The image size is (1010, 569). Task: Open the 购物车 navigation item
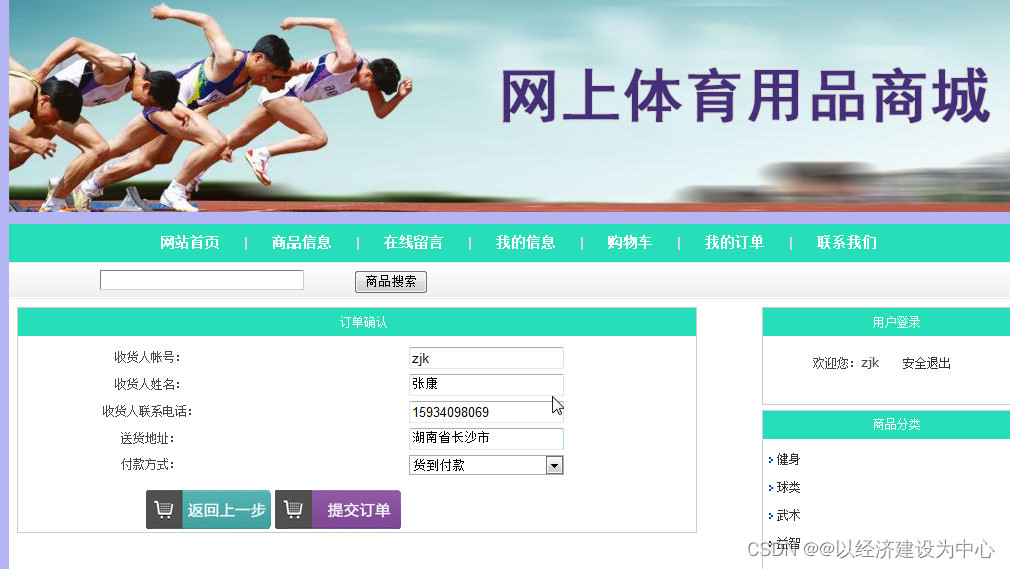pos(630,242)
